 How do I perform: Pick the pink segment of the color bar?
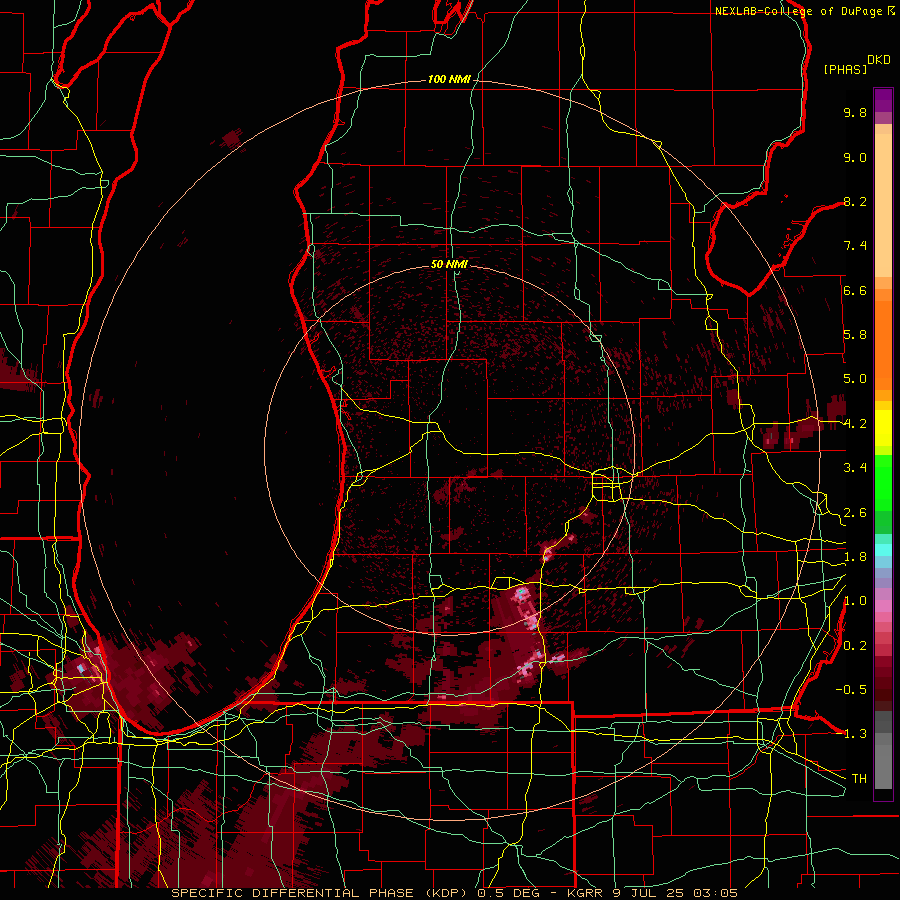click(883, 606)
